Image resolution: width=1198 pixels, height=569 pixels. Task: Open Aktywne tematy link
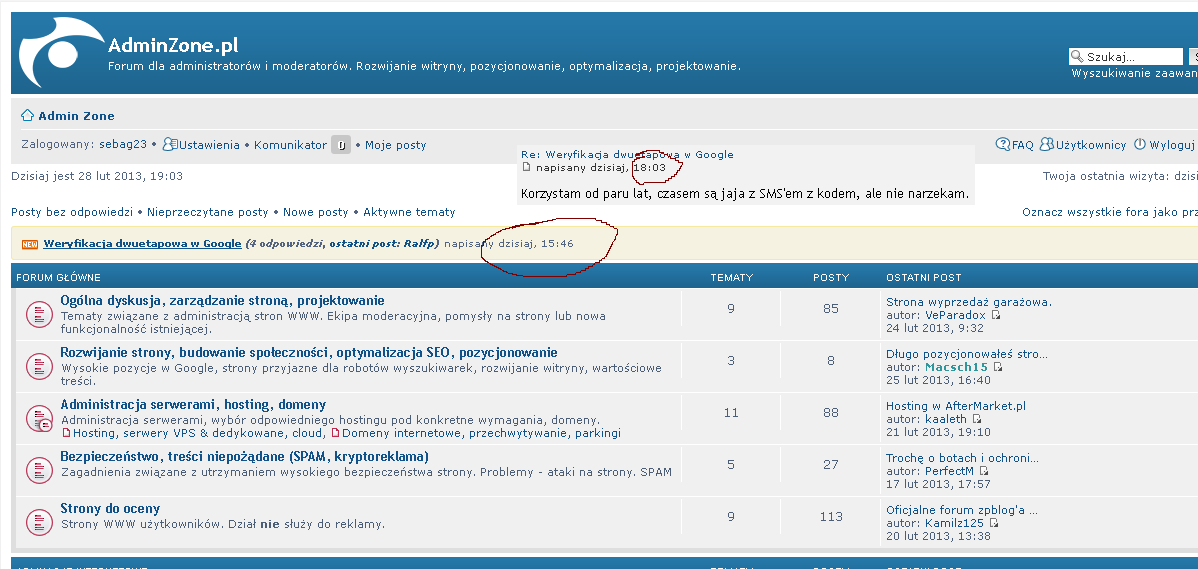coord(408,212)
